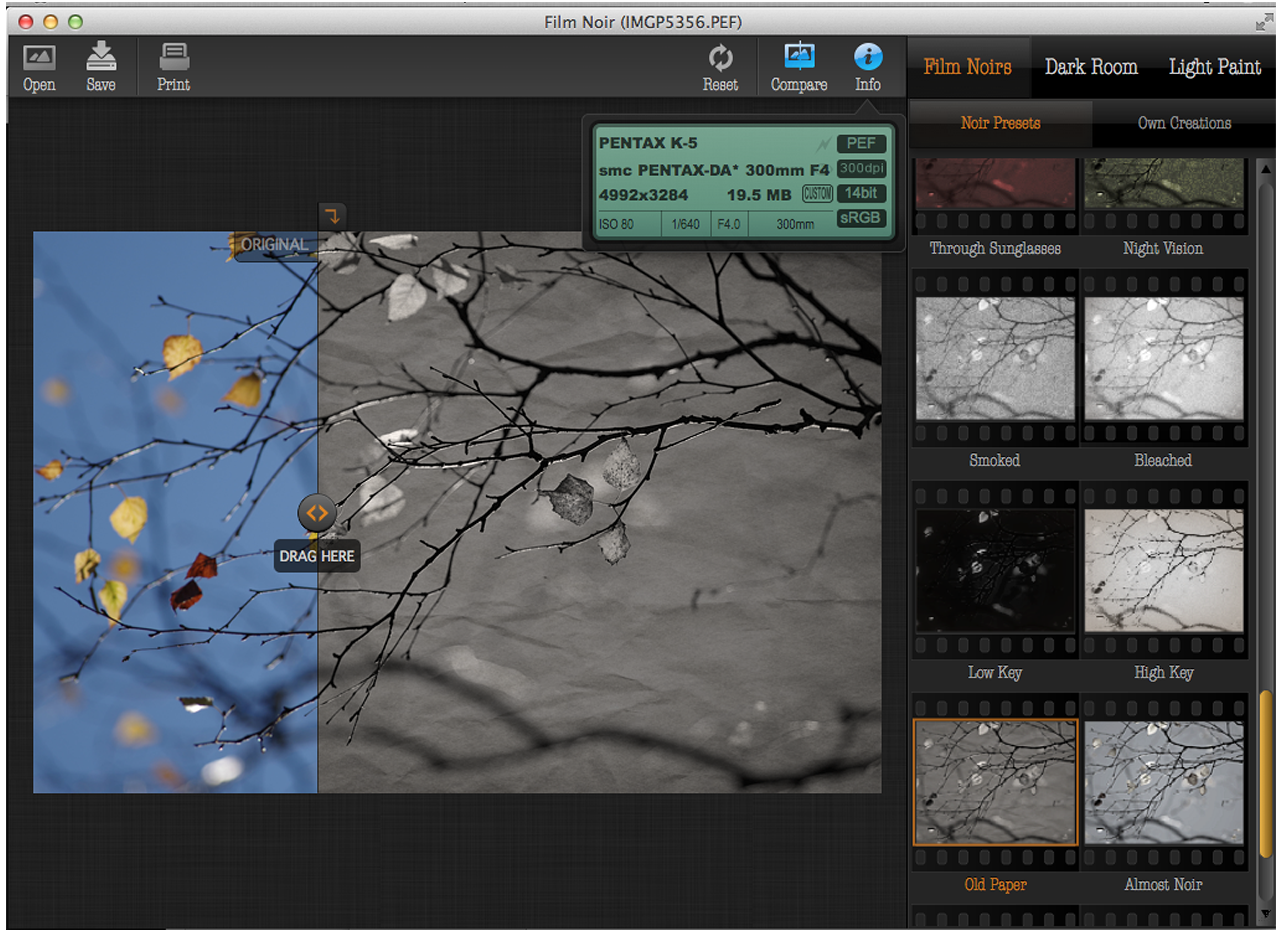Select the Old Paper preset thumbnail
The width and height of the screenshot is (1280, 930).
click(995, 782)
